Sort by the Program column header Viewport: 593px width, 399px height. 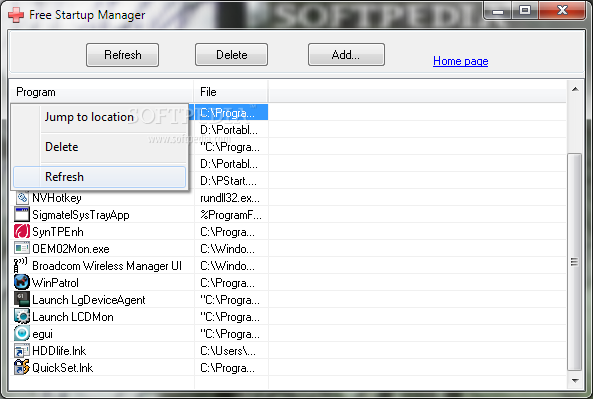(101, 92)
